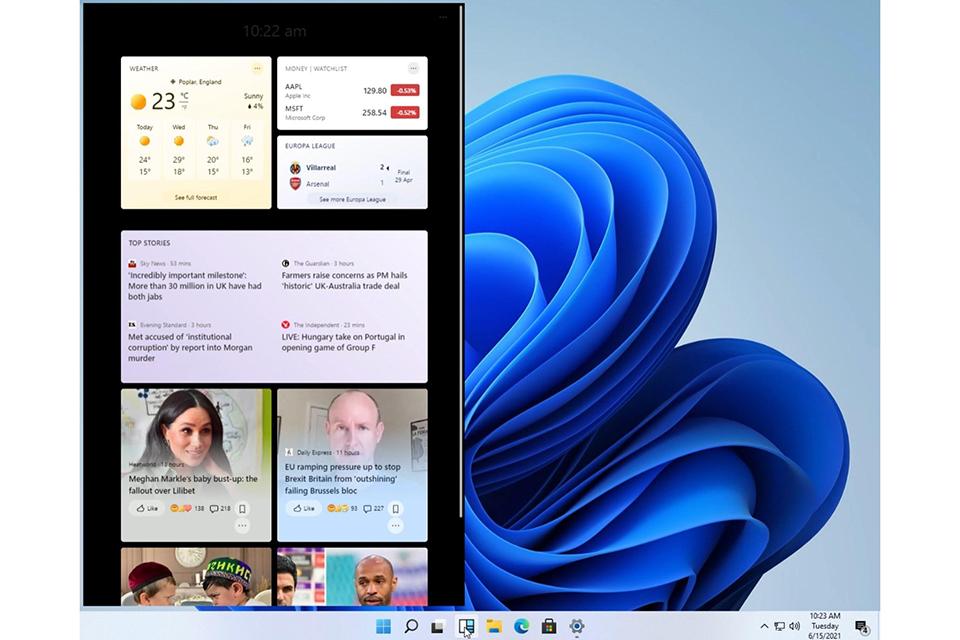Bookmark the Meghan Markle article

click(x=242, y=508)
